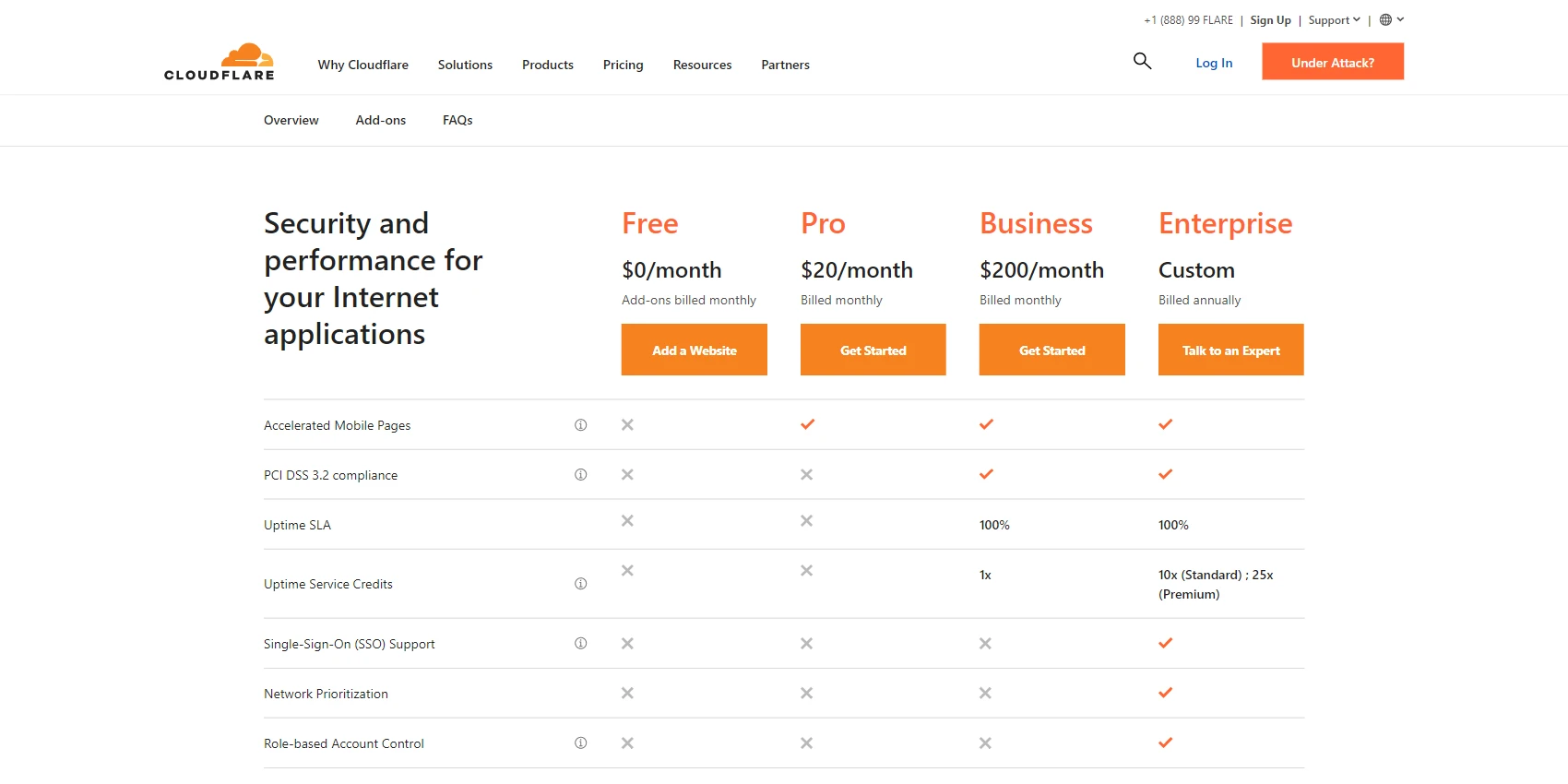Click Free plan X for SSO Support
The height and width of the screenshot is (784, 1568).
pos(627,644)
